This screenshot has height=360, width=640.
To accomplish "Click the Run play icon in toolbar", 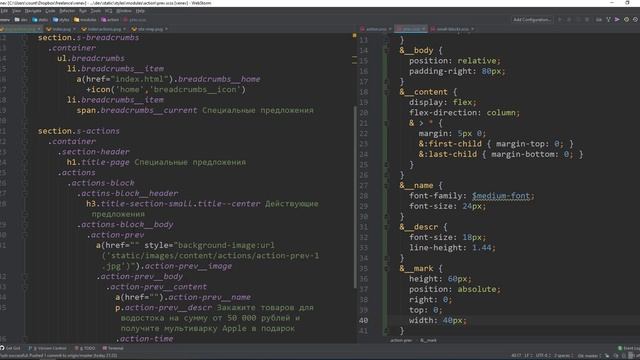I will 560,20.
